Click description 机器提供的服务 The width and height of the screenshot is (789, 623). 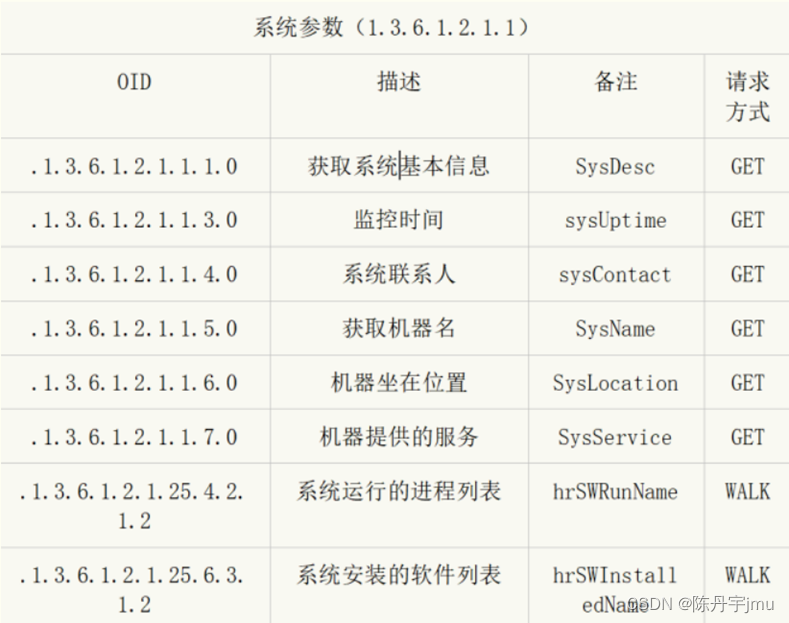coord(399,437)
